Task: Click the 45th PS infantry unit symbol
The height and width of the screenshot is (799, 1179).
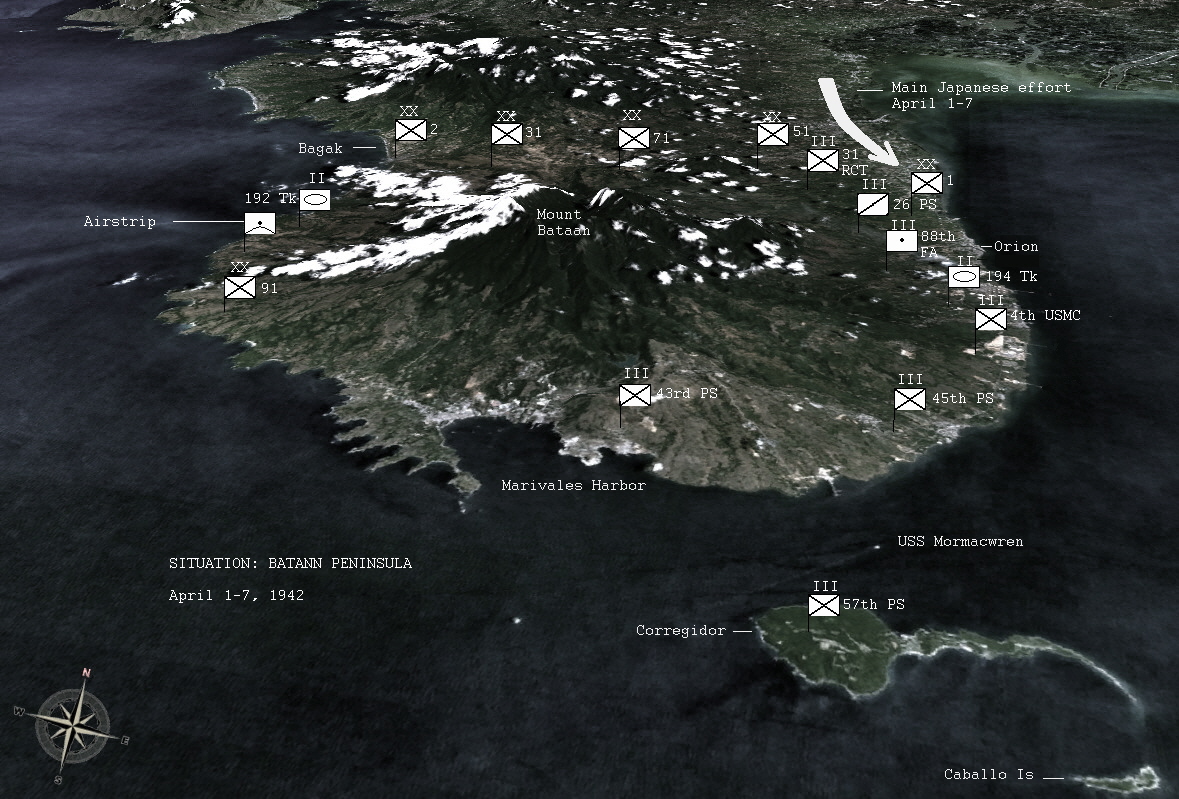Action: 910,399
